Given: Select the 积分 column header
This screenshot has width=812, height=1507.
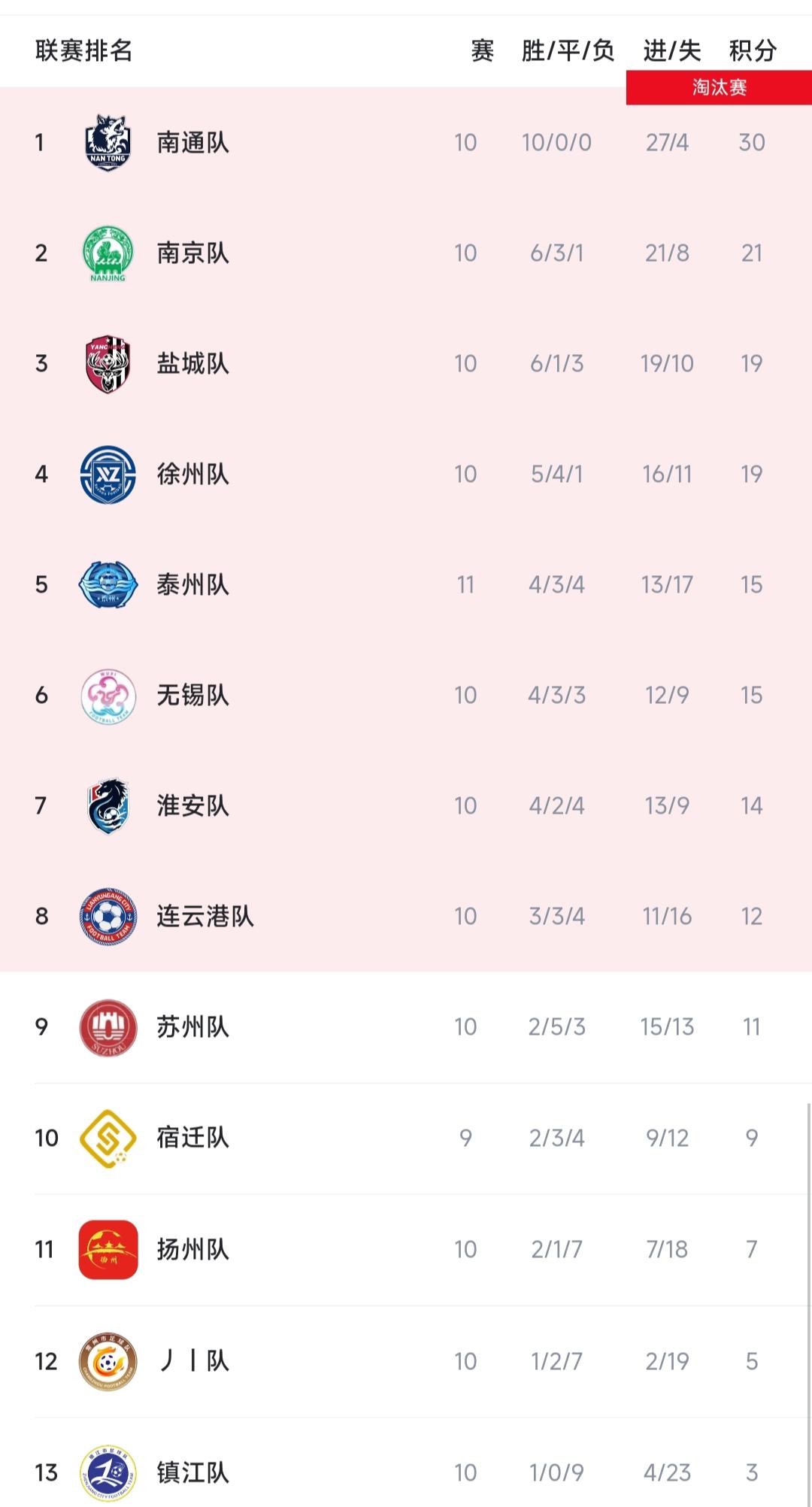Looking at the screenshot, I should (753, 50).
